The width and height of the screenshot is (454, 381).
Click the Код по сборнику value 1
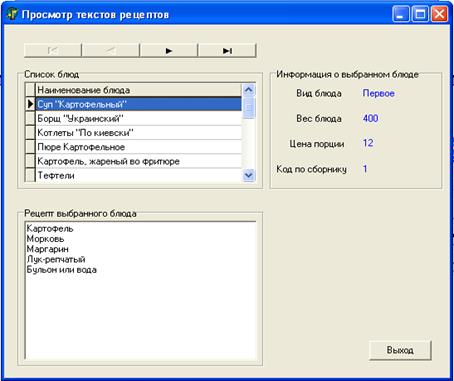365,169
